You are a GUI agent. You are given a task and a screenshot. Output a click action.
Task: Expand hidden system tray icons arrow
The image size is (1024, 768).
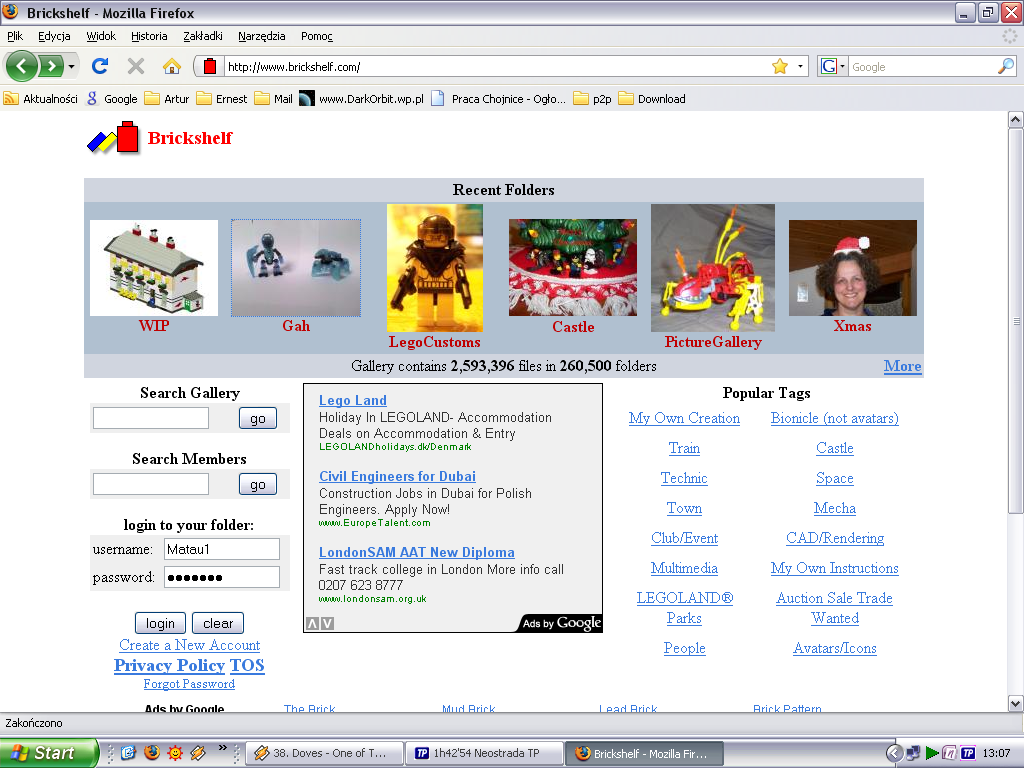point(894,753)
